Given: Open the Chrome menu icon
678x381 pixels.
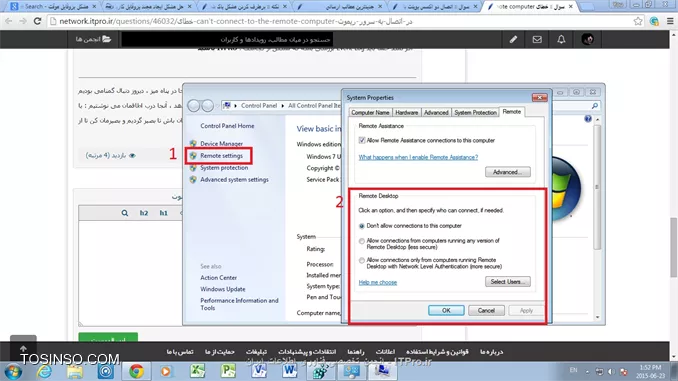Looking at the screenshot, I should (x=670, y=21).
